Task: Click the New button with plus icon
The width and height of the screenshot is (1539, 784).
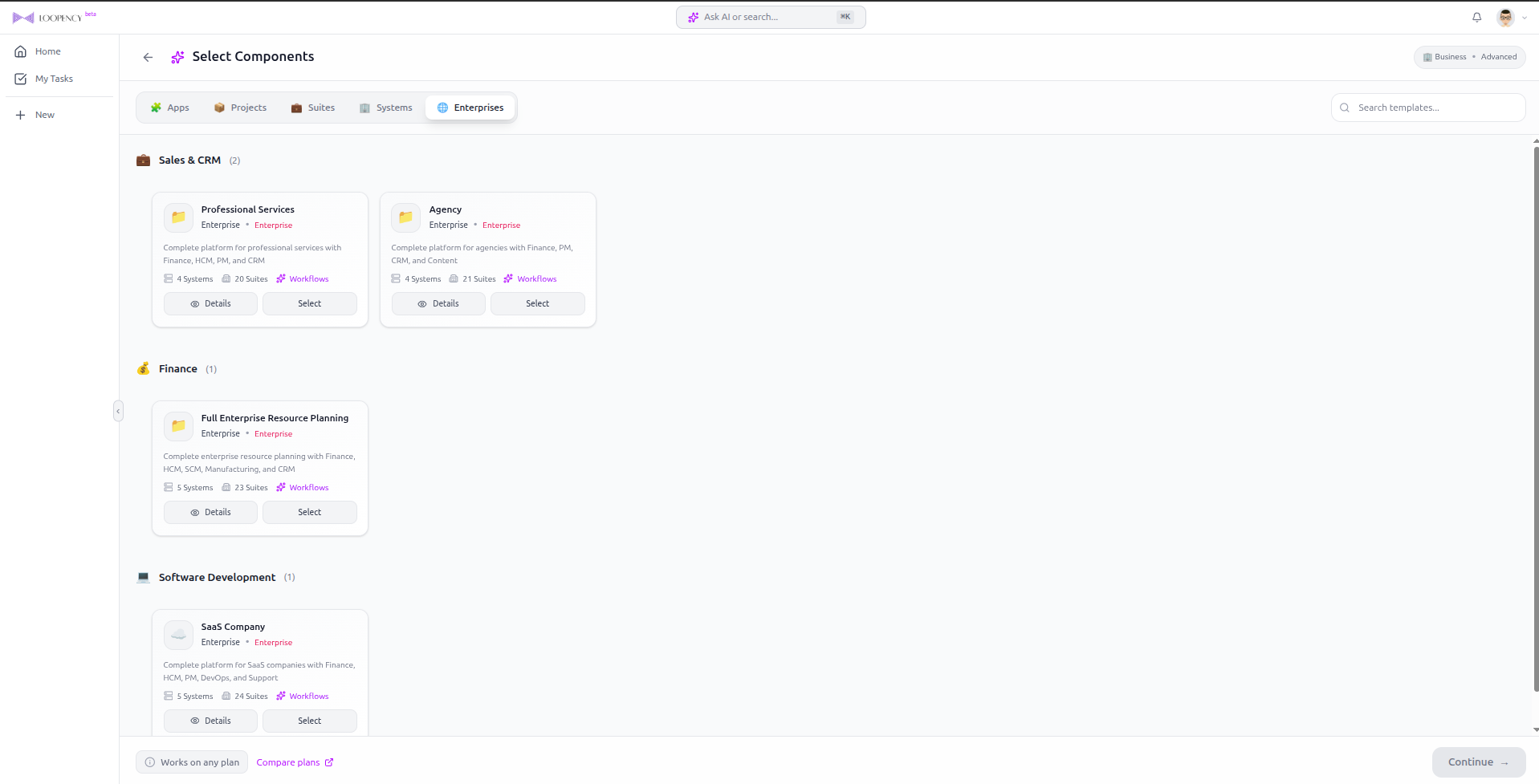Action: pos(36,114)
